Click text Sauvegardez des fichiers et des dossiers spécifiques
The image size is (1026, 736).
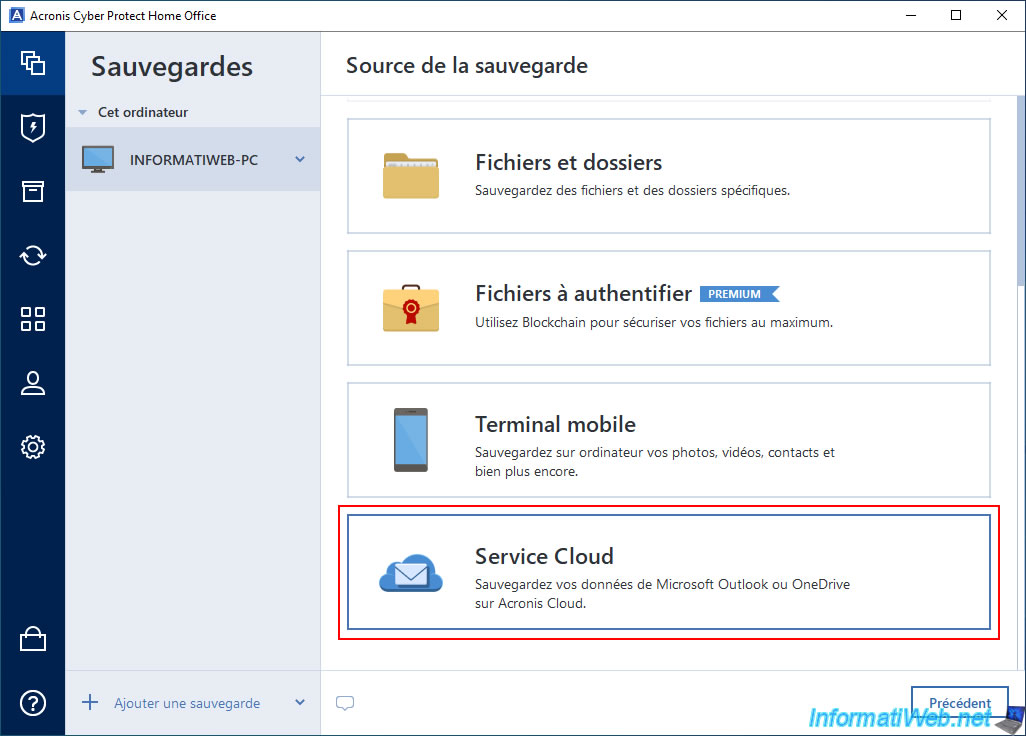point(632,190)
